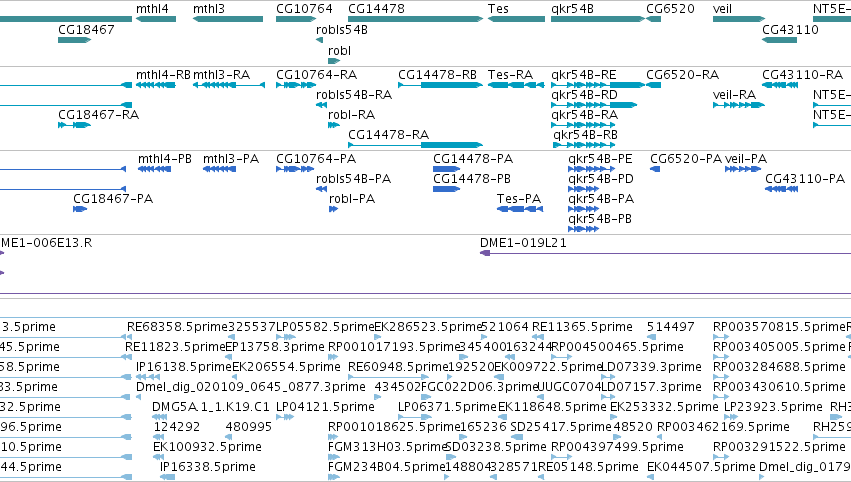Click the LP05582.5prime EST label
This screenshot has width=851, height=482.
tap(325, 327)
